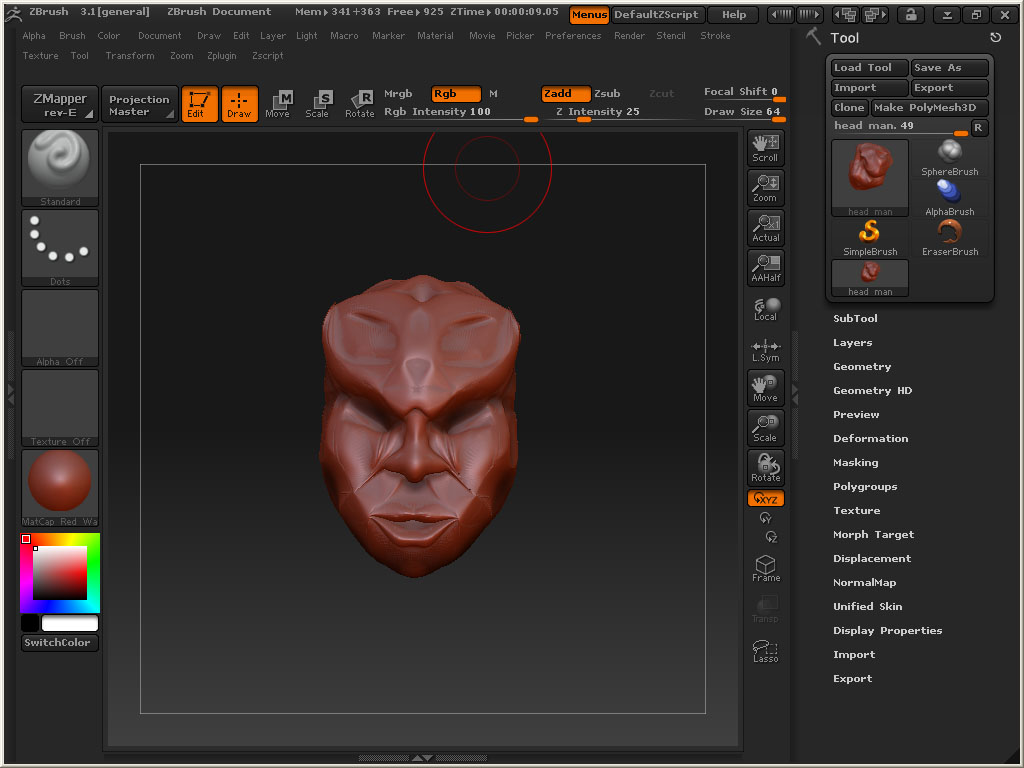Click the Z Intensity slider
The image size is (1024, 768).
coord(598,112)
